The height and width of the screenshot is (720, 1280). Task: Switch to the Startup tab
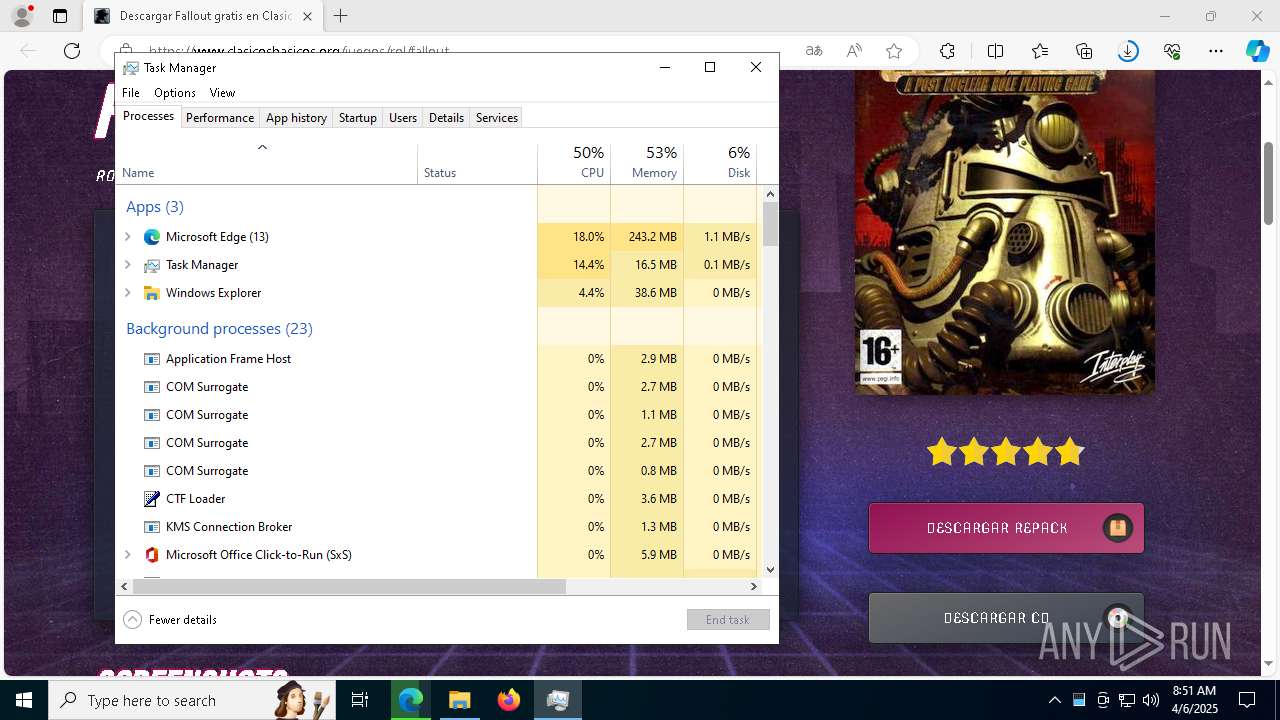coord(357,118)
